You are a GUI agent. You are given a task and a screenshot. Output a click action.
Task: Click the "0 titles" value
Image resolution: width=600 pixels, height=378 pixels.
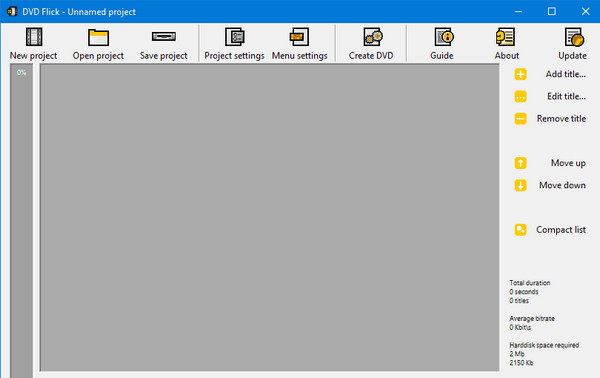pyautogui.click(x=519, y=301)
